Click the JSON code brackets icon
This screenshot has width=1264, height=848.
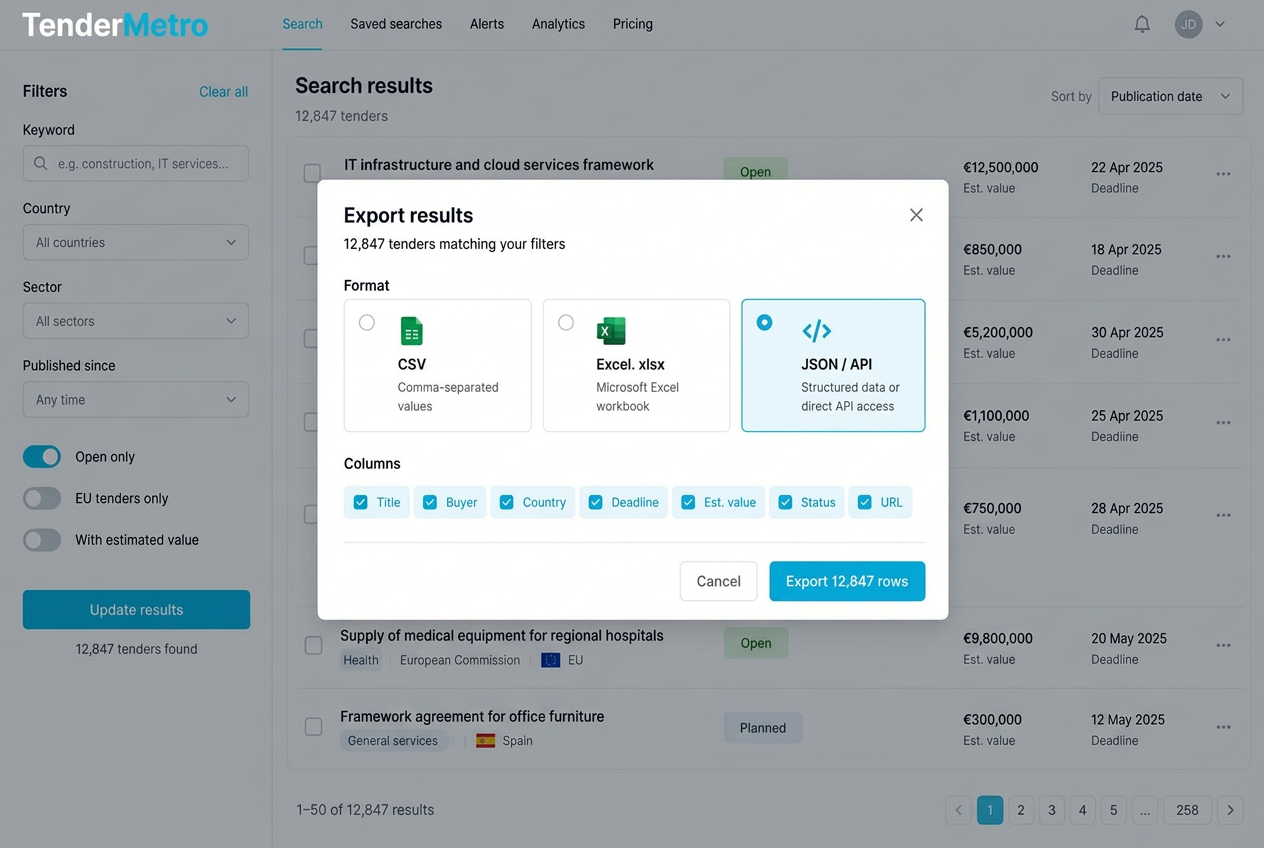coord(816,331)
